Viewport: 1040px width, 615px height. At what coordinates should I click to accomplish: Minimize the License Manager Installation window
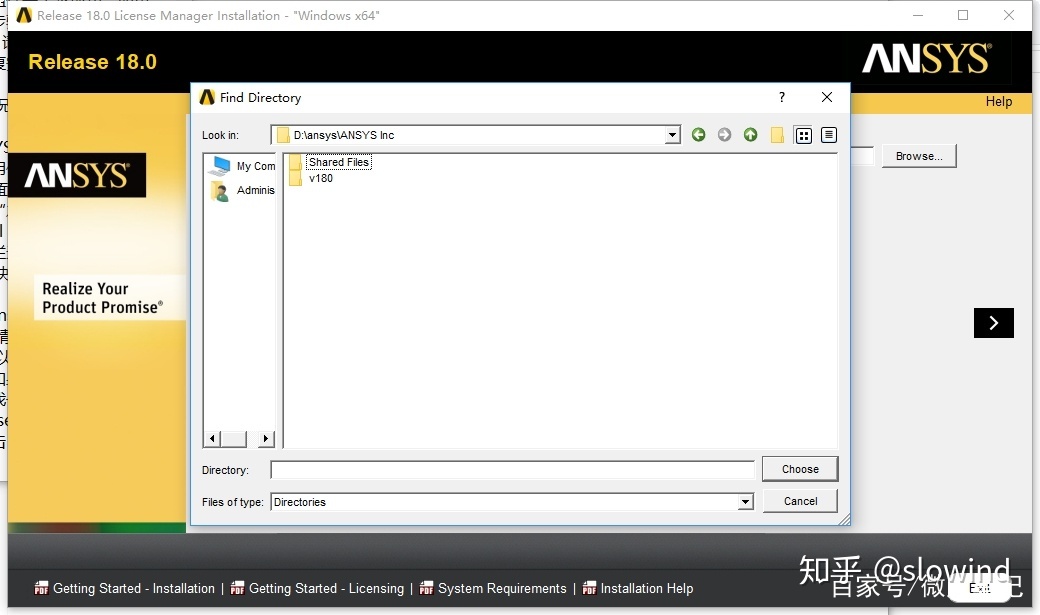(x=918, y=15)
